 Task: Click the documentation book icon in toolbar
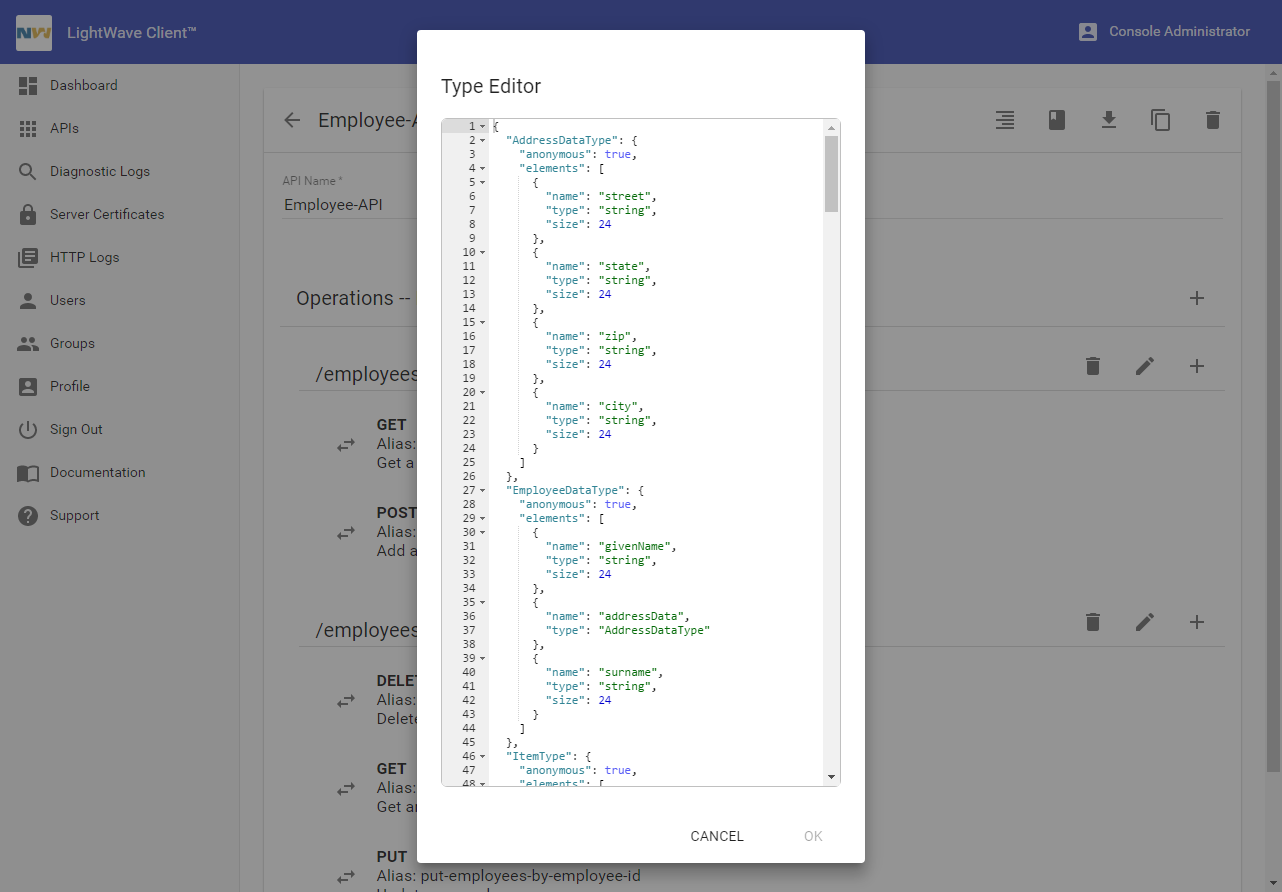(x=1056, y=120)
